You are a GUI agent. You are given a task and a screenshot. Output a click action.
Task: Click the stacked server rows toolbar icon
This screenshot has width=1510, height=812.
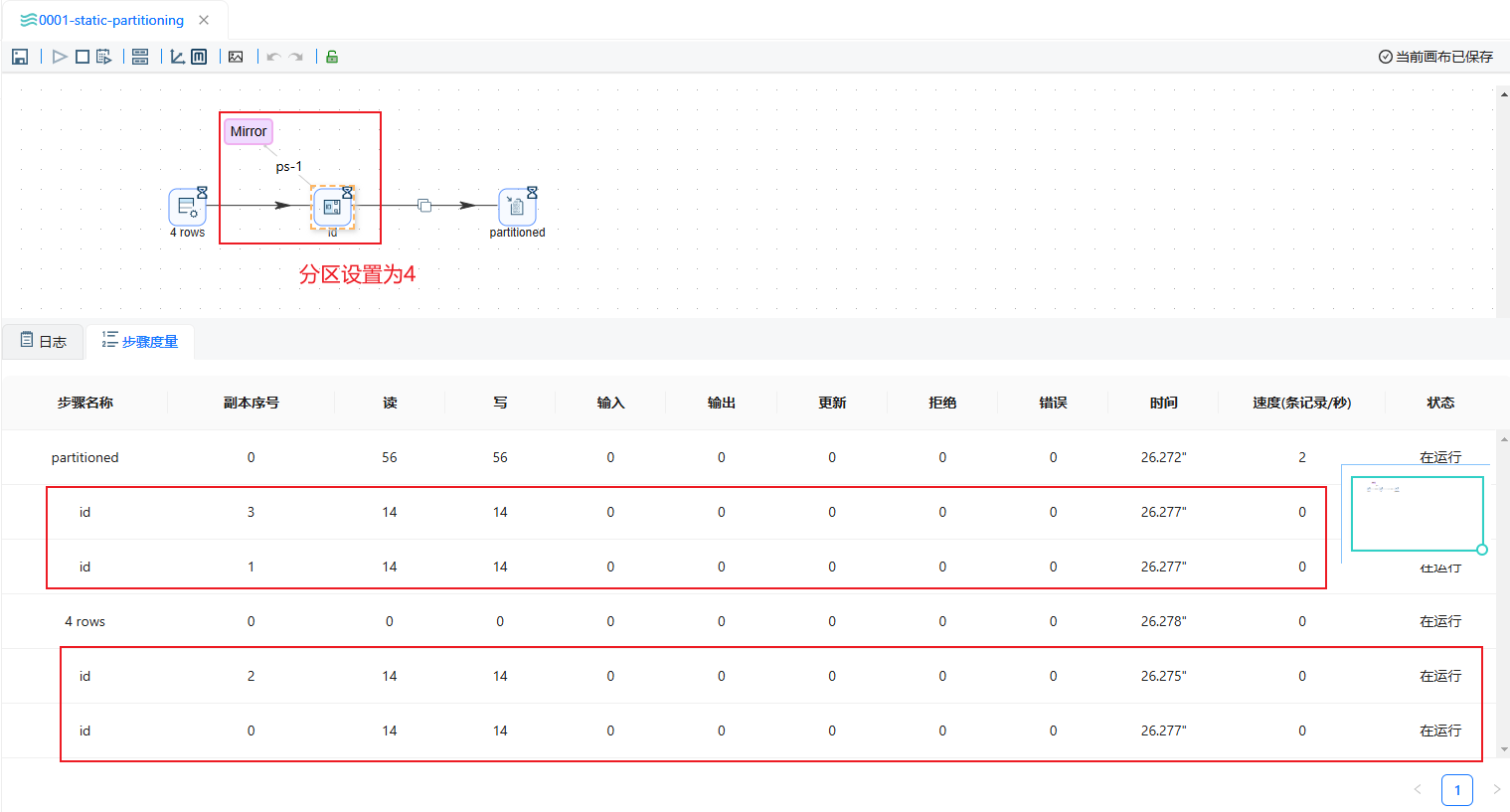pyautogui.click(x=140, y=57)
